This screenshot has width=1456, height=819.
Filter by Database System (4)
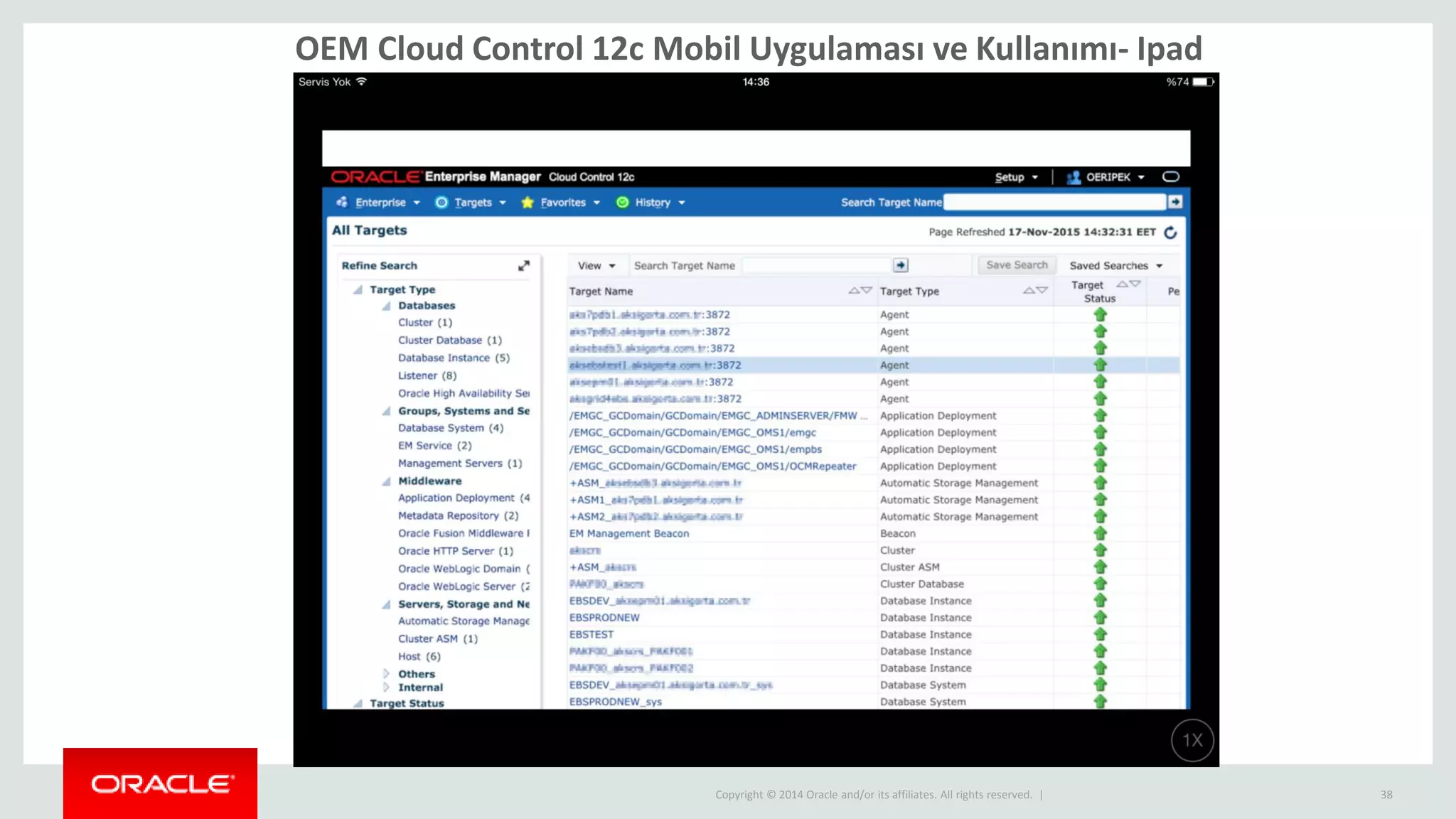[451, 428]
